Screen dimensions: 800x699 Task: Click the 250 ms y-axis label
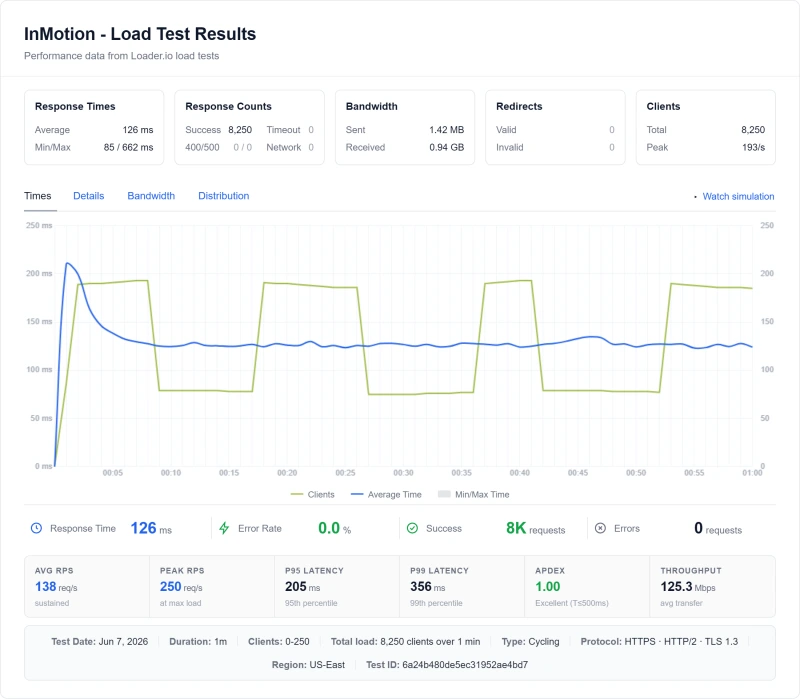[x=39, y=226]
